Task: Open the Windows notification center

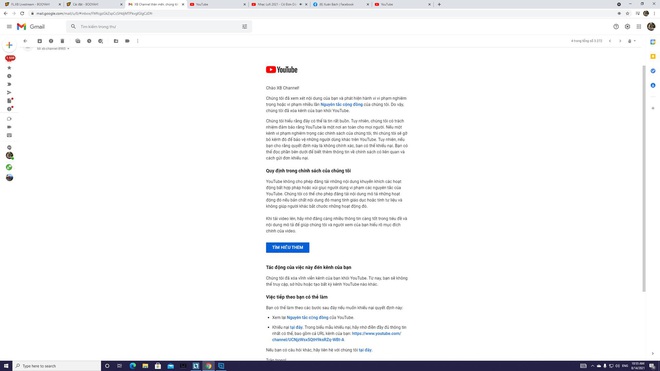Action: [652, 366]
